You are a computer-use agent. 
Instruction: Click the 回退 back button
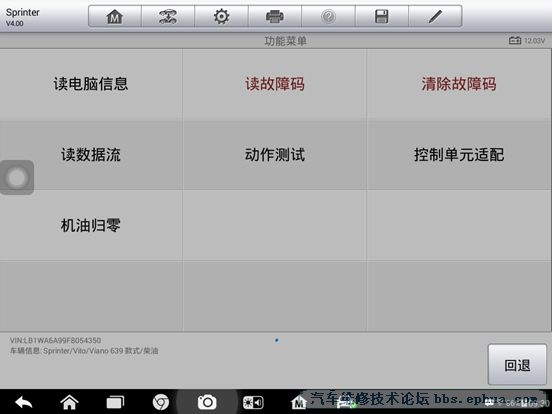pos(517,365)
